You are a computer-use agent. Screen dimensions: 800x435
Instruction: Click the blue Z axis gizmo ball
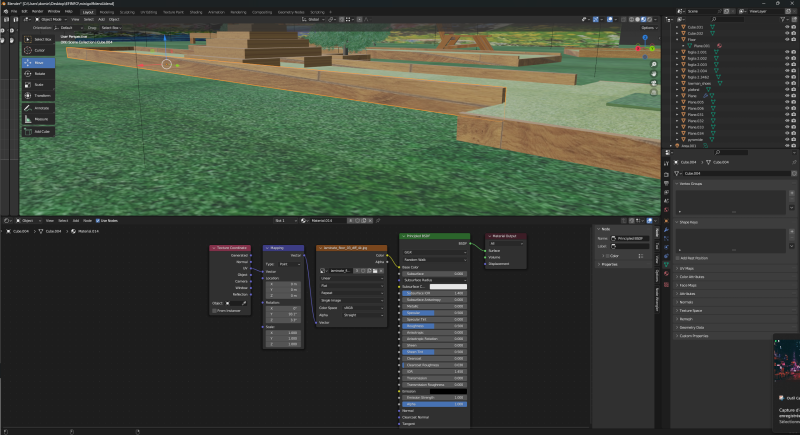point(645,38)
